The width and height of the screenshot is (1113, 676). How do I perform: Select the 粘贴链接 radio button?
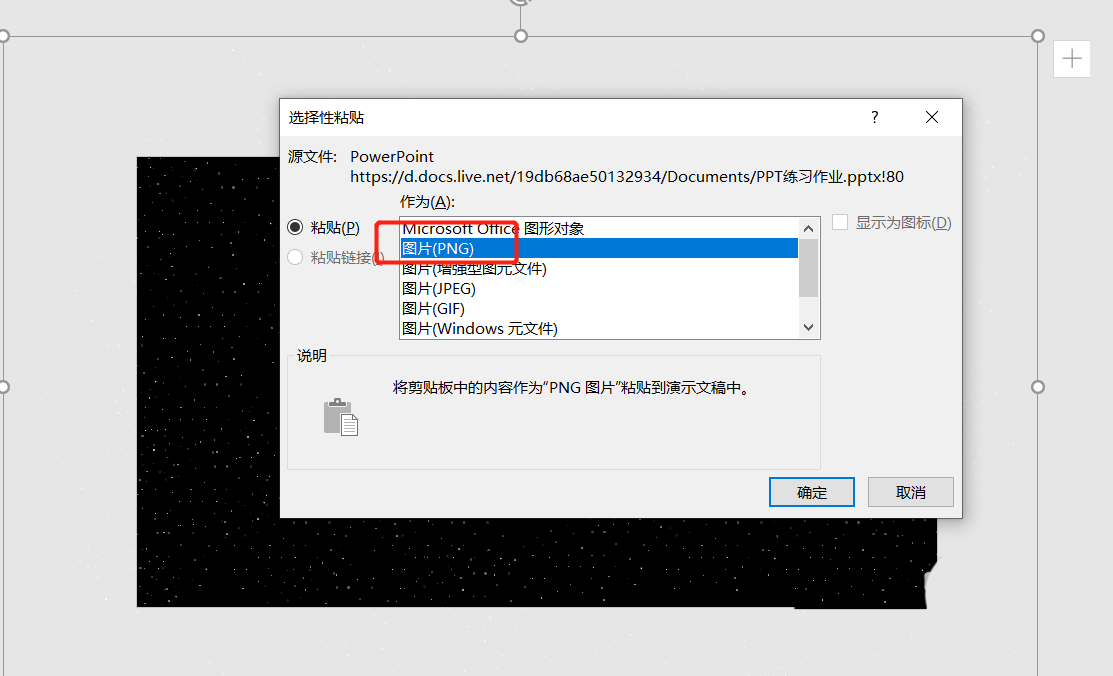click(295, 257)
